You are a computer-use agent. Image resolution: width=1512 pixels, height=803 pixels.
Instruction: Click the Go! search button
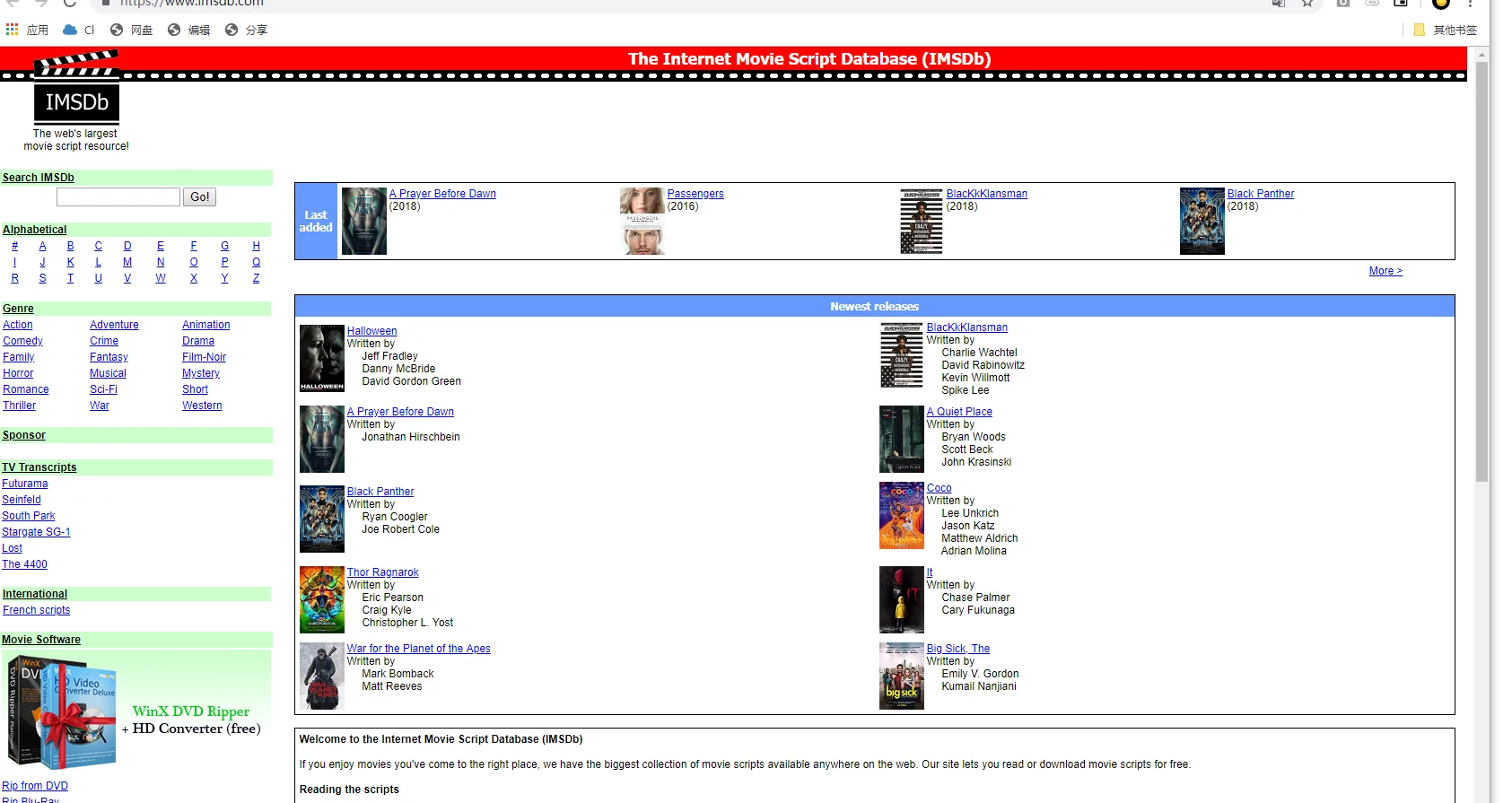click(200, 197)
